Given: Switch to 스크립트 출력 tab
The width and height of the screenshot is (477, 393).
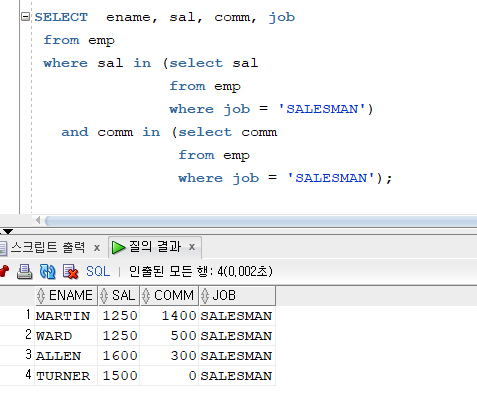Looking at the screenshot, I should 48,247.
